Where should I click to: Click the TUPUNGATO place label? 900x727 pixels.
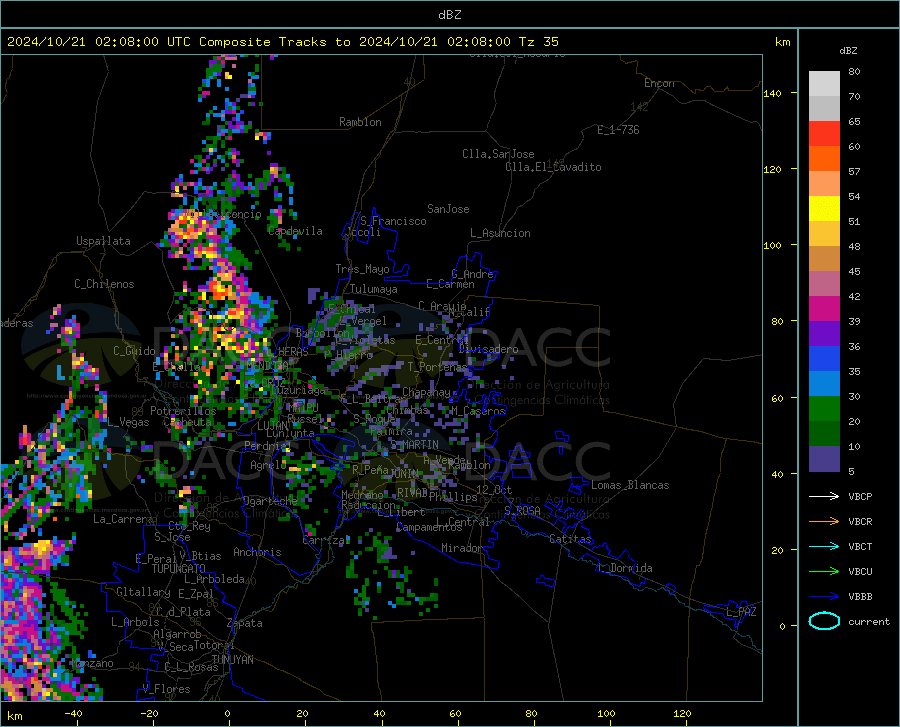click(x=179, y=569)
